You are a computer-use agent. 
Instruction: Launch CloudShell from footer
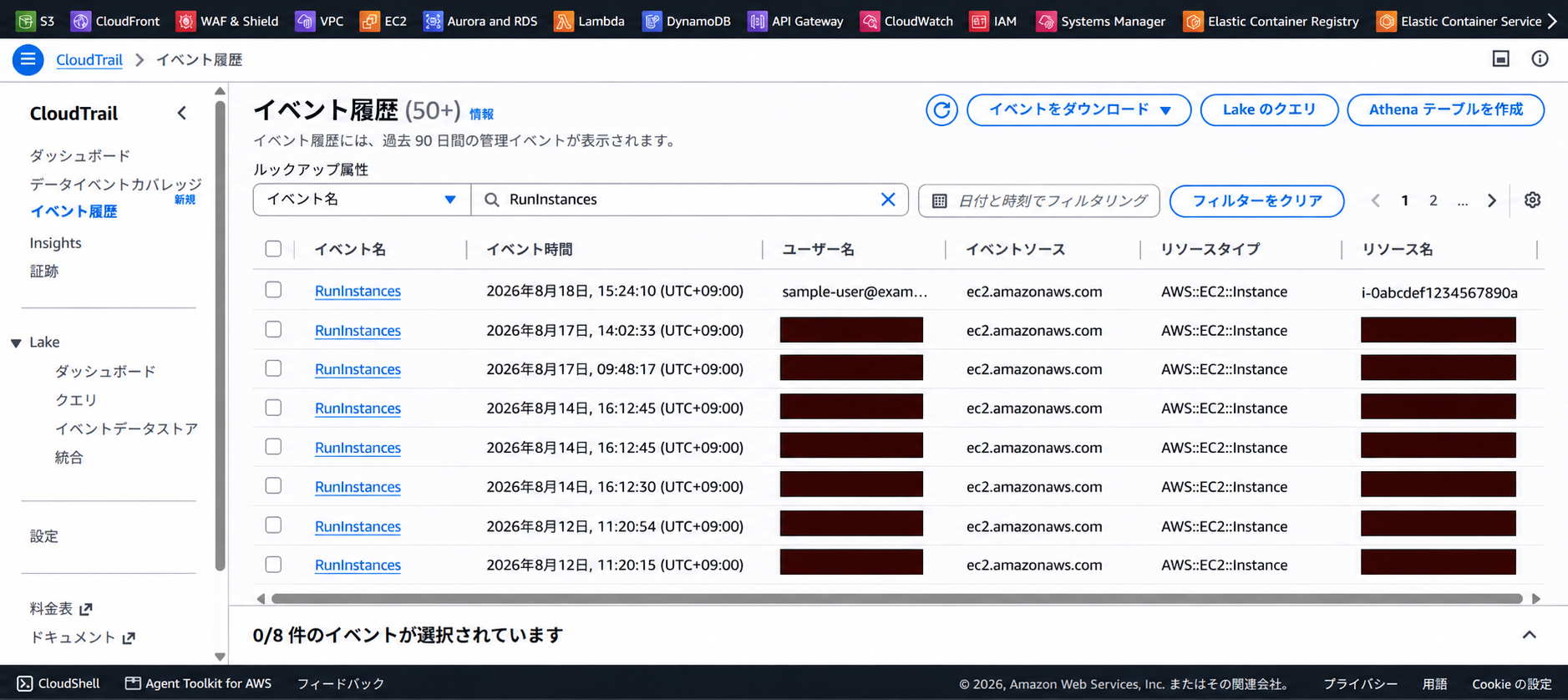(x=58, y=683)
